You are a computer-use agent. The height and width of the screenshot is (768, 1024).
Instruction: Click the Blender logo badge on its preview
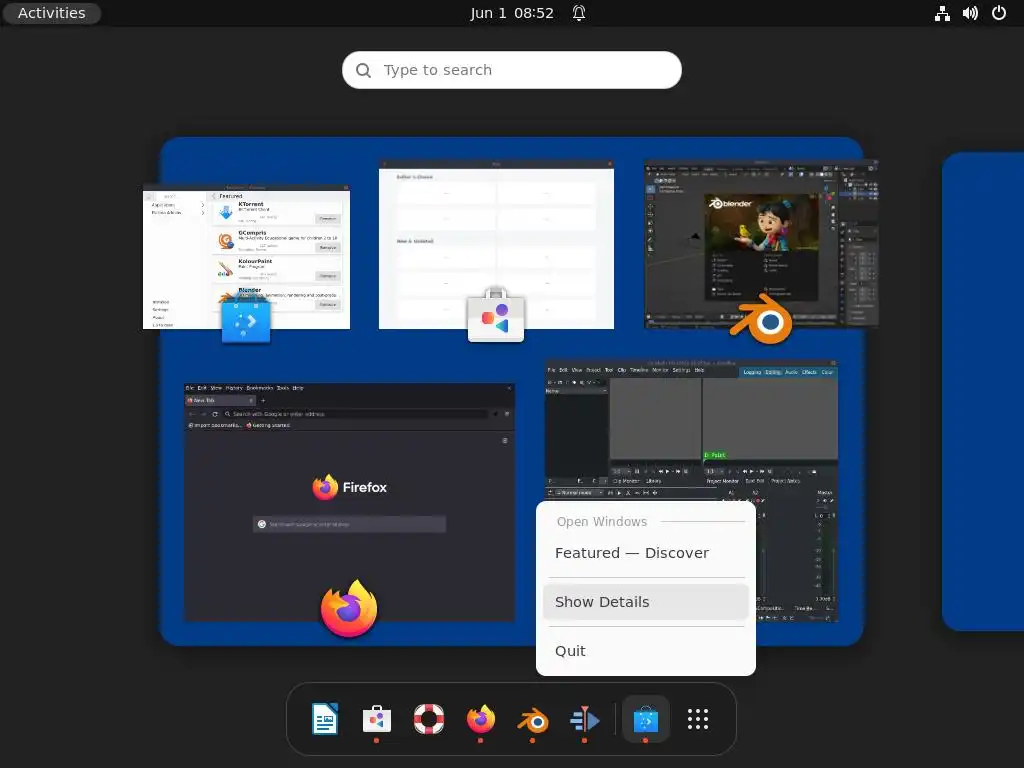point(761,319)
